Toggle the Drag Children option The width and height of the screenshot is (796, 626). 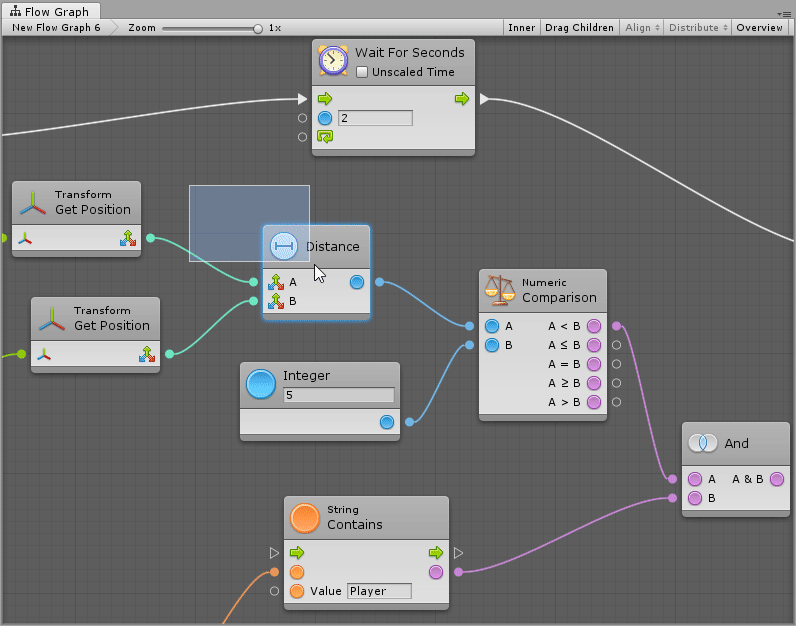coord(579,28)
